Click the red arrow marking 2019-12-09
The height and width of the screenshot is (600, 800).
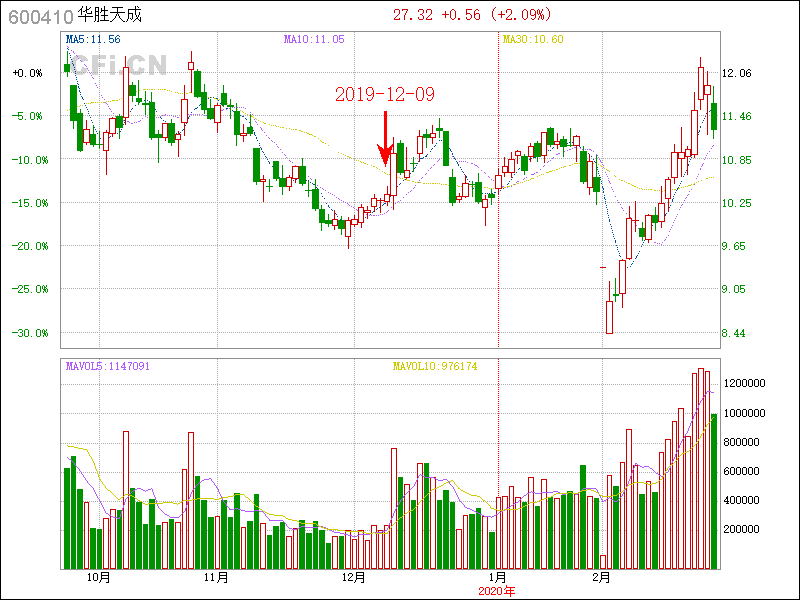385,140
